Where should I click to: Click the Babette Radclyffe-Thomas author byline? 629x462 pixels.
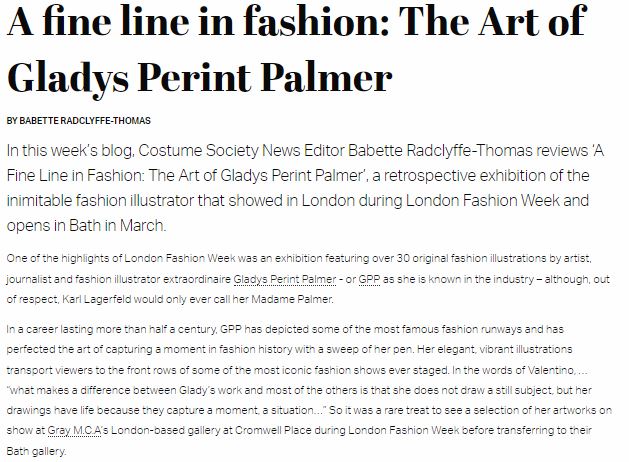[76, 121]
